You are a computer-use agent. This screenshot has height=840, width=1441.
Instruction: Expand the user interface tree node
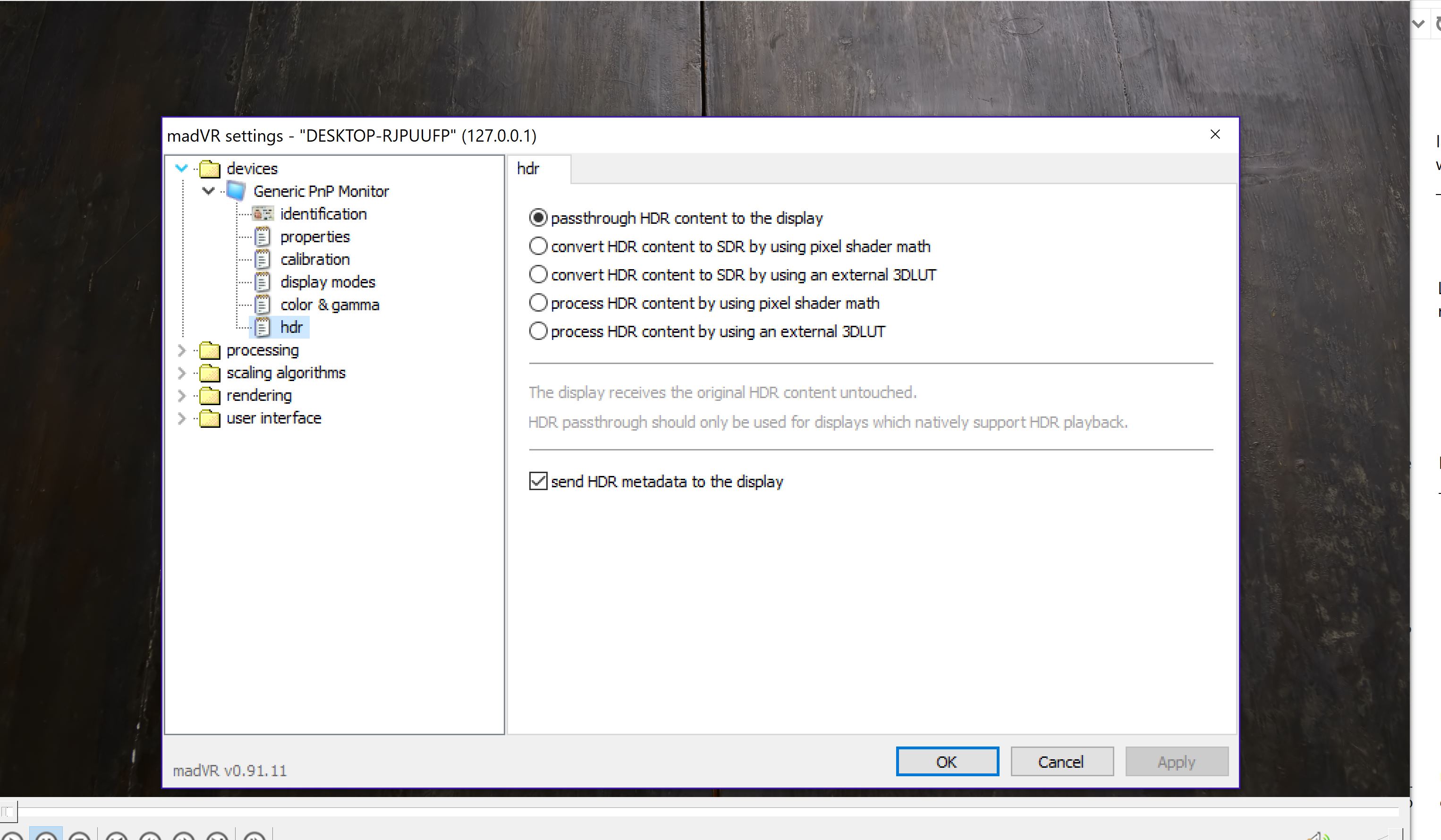[x=182, y=418]
